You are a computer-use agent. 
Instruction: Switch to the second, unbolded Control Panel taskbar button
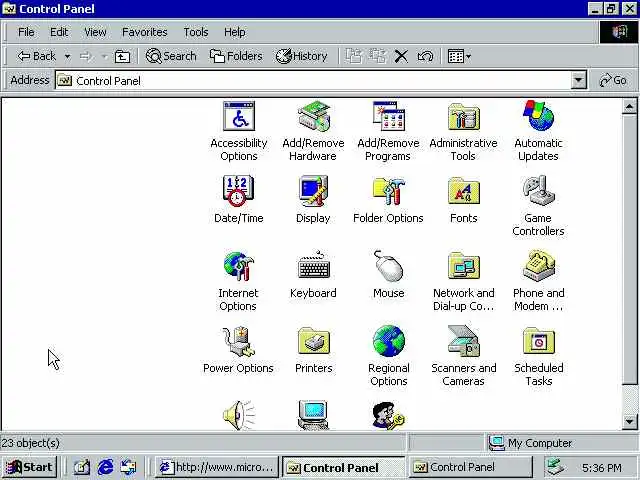click(471, 467)
